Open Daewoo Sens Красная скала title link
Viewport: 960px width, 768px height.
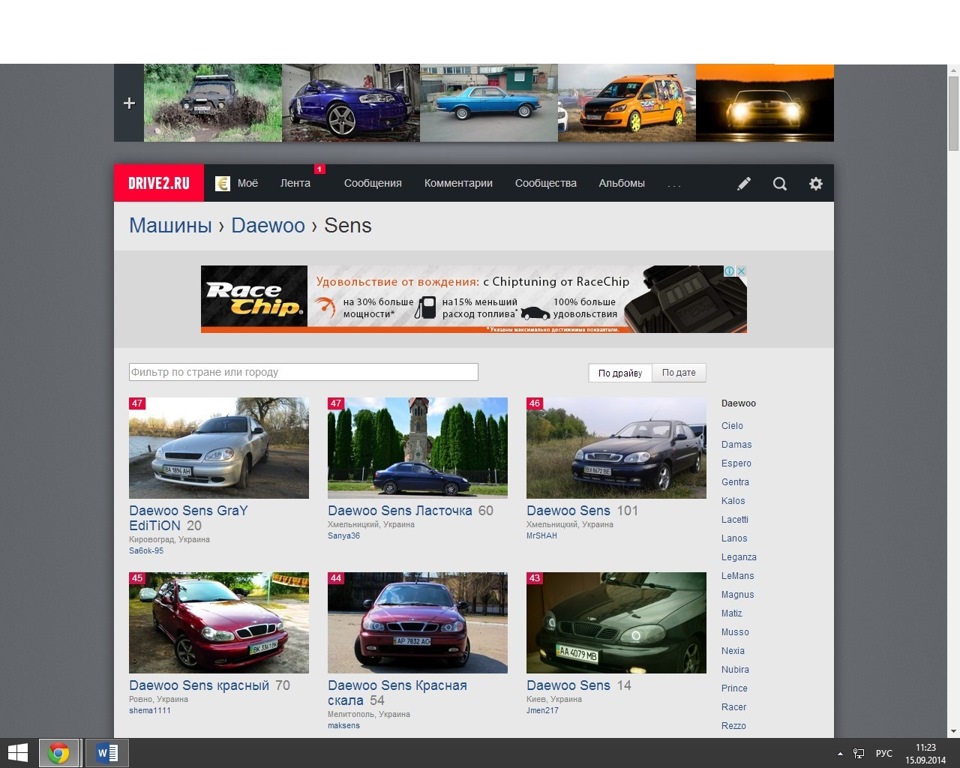click(x=397, y=693)
